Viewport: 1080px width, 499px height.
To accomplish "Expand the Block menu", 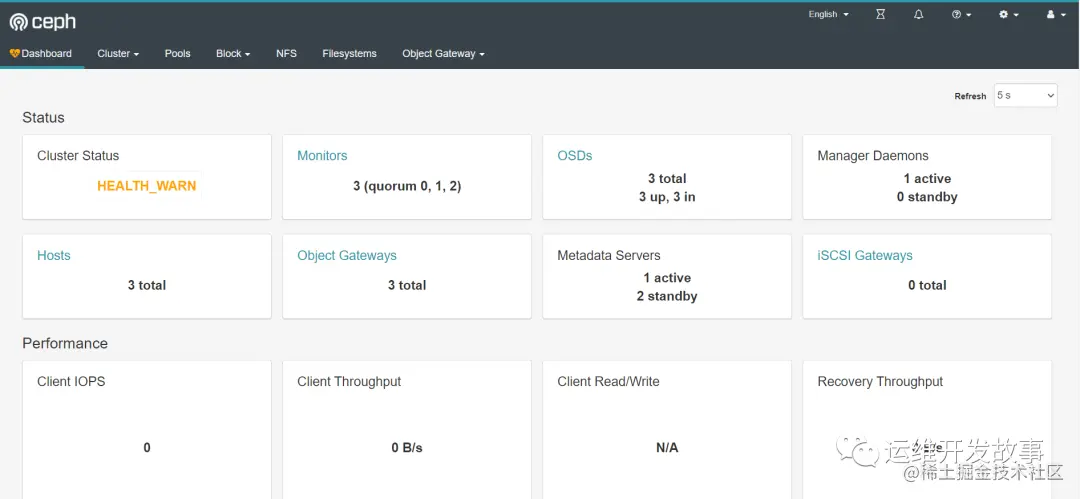I will click(x=233, y=53).
